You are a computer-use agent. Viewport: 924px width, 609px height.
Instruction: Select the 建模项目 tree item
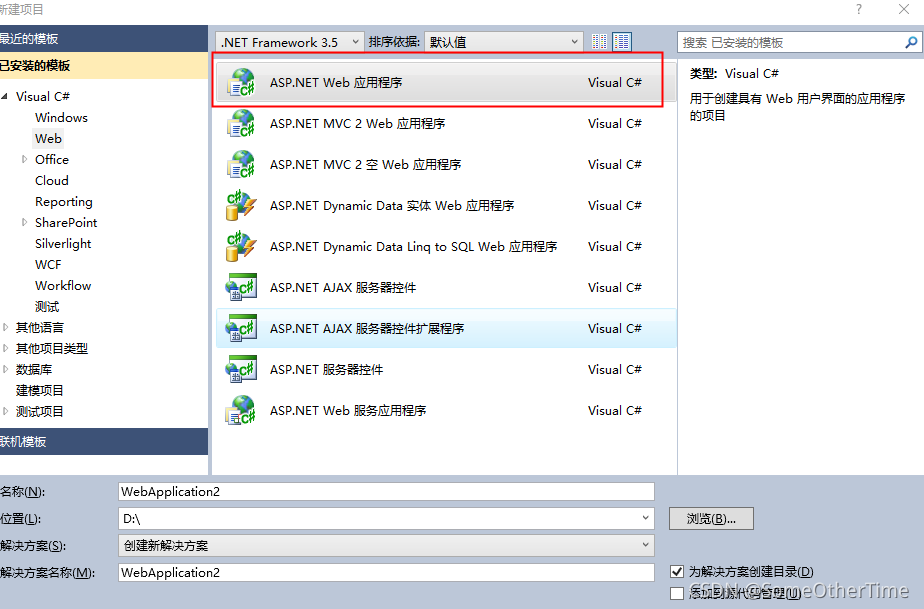coord(39,390)
